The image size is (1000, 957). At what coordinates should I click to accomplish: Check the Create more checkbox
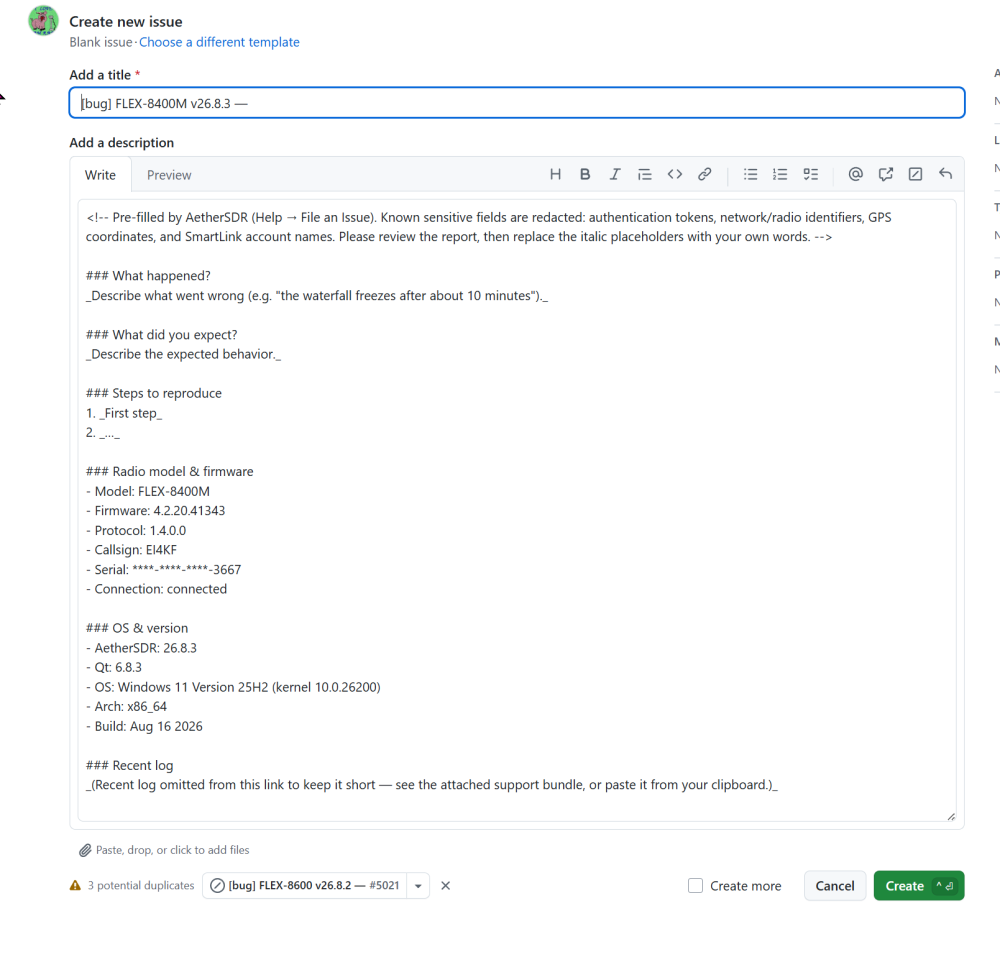click(696, 886)
